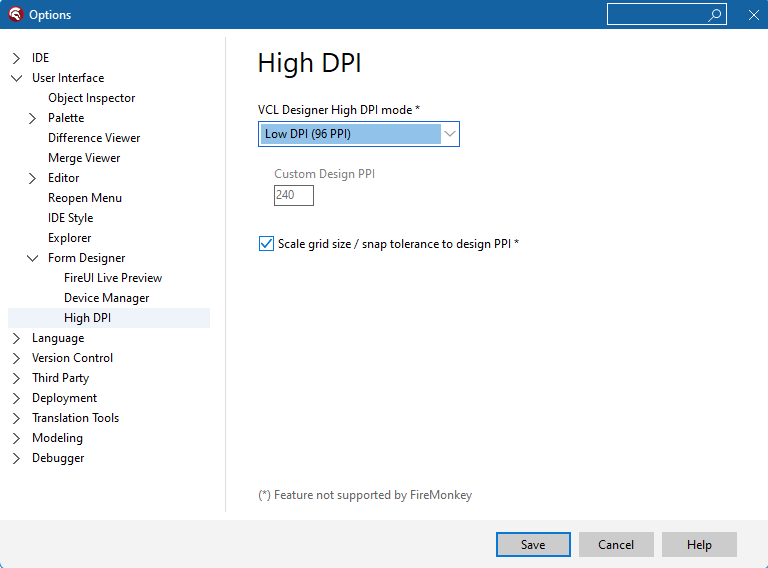The image size is (768, 568).
Task: Open the VCL Designer High DPI mode dropdown arrow
Action: click(x=450, y=134)
